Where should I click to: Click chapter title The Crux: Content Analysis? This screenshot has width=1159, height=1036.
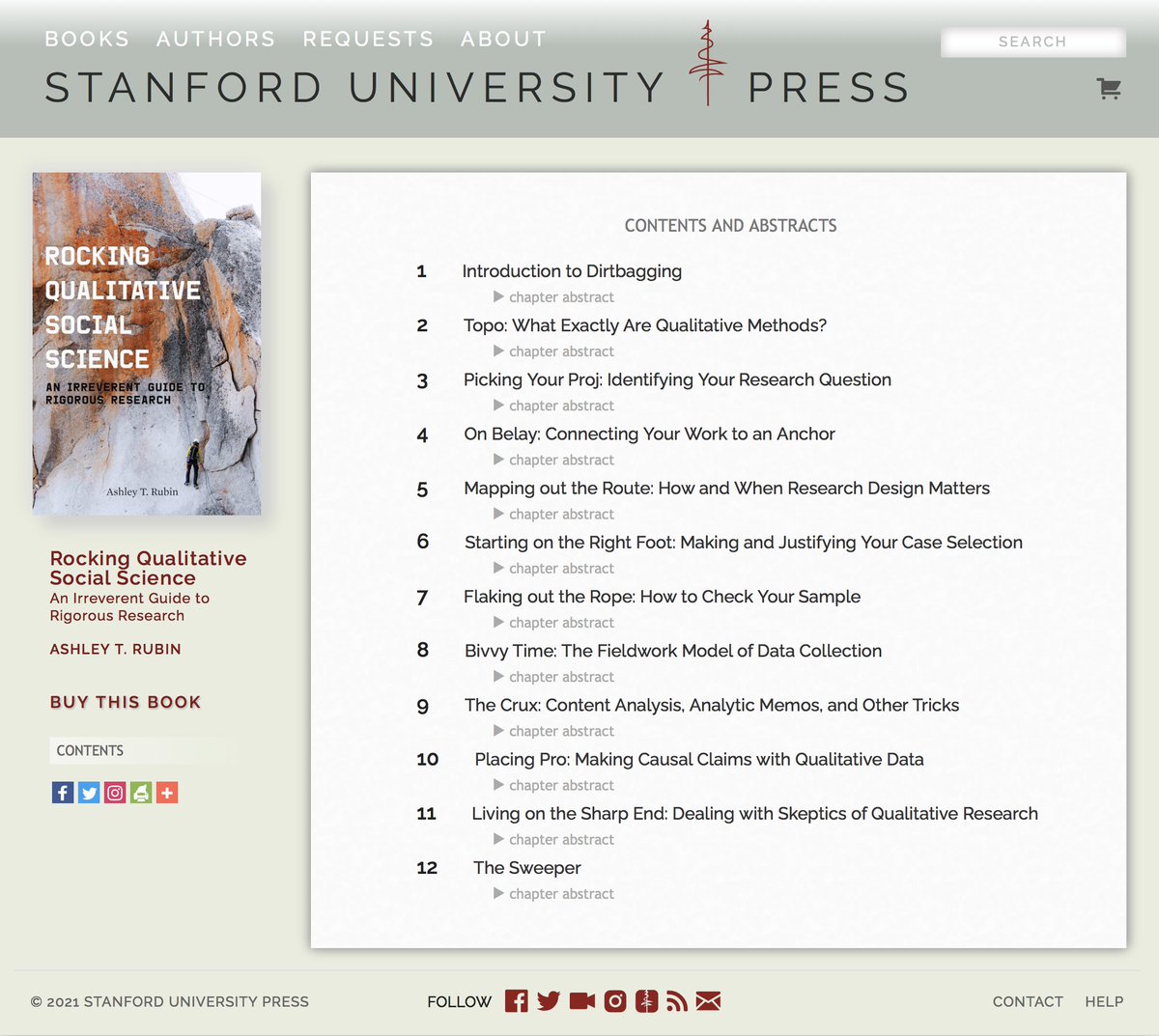click(712, 705)
